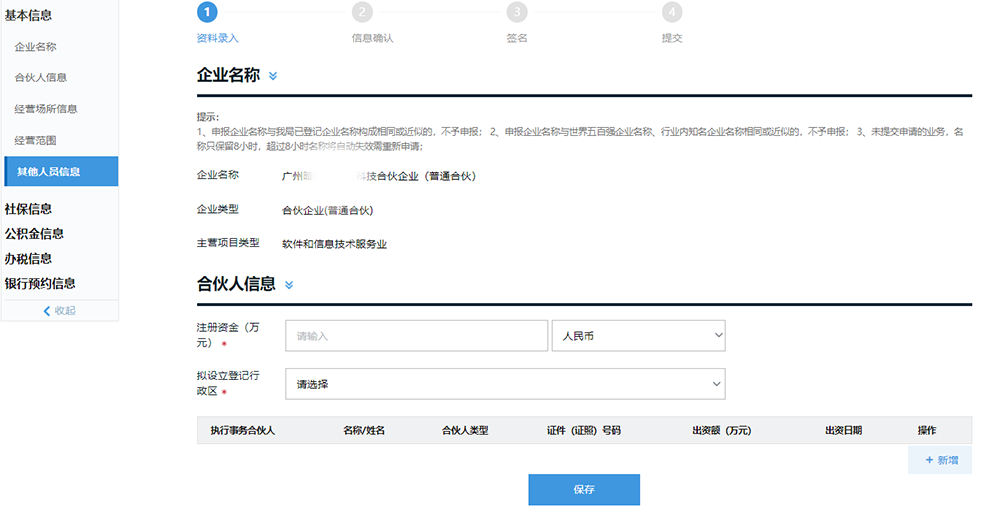Screen dimensions: 1000x523
Task: Open the 人民币 currency dropdown
Action: [x=638, y=335]
